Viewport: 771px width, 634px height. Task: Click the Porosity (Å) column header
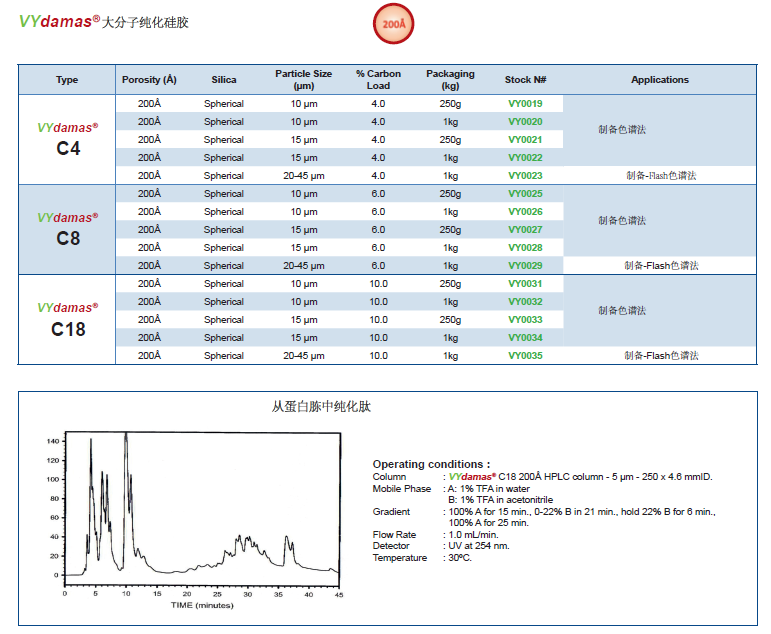tap(149, 80)
